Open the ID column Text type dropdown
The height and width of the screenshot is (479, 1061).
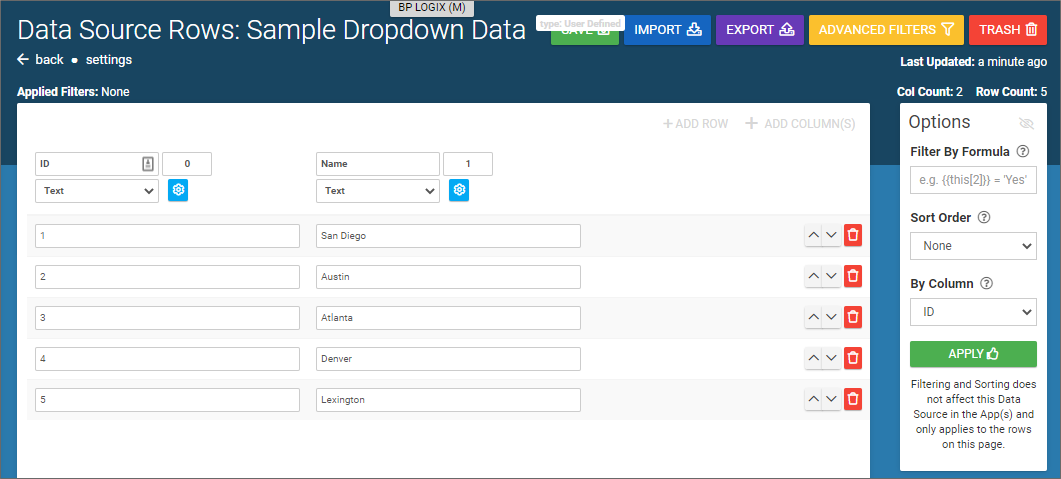(97, 190)
